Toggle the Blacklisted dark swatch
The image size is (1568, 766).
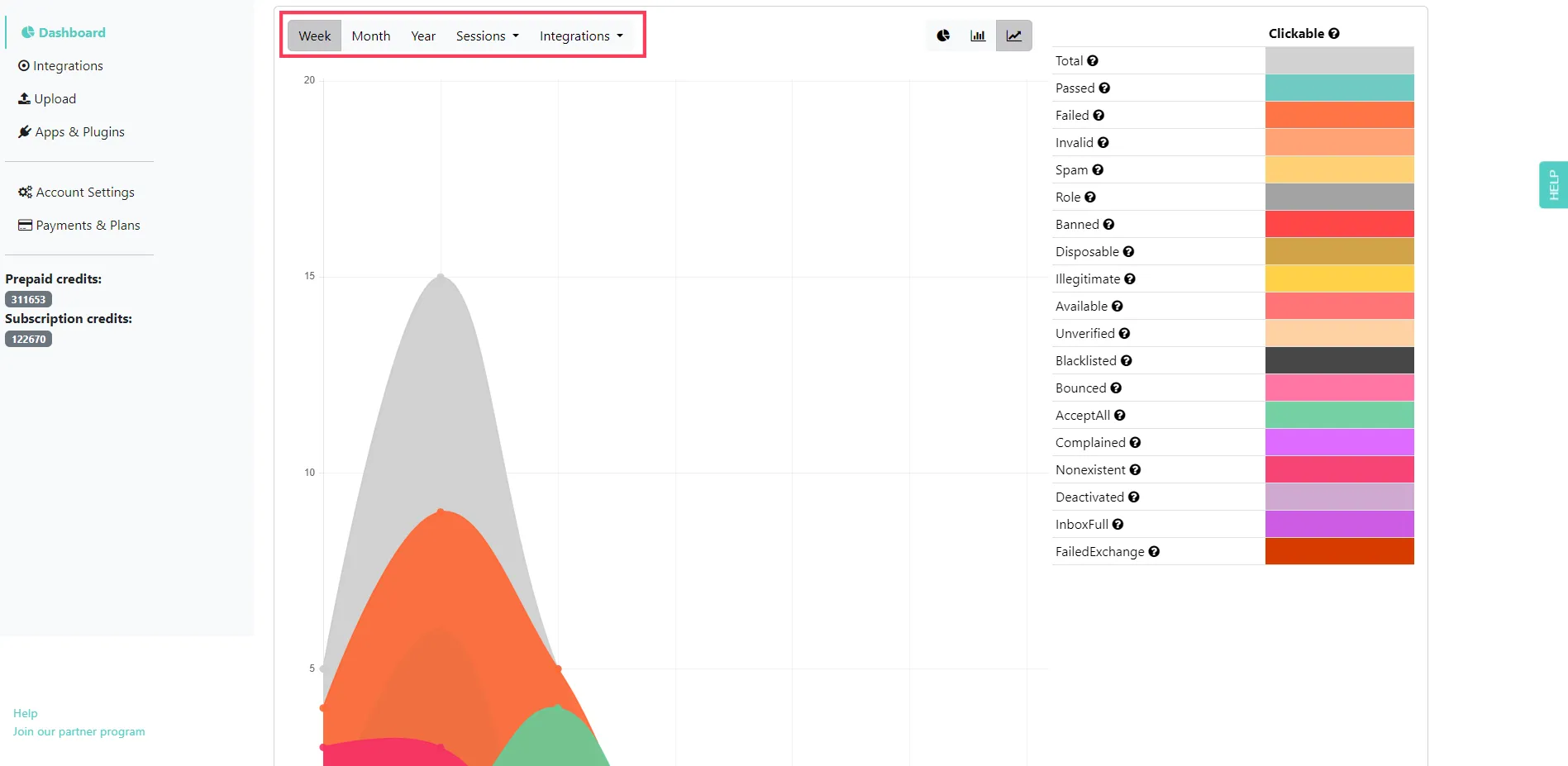pyautogui.click(x=1339, y=360)
